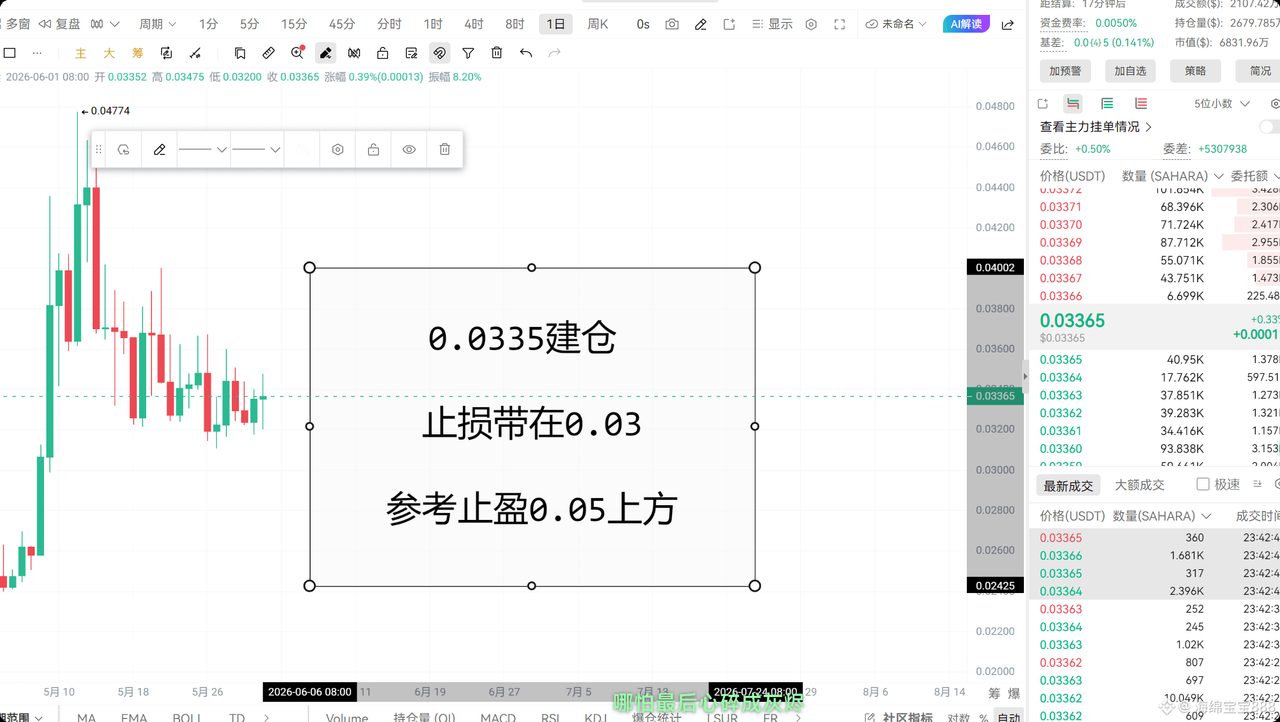Open the screenshot camera tool
Image resolution: width=1280 pixels, height=722 pixels.
click(x=672, y=24)
